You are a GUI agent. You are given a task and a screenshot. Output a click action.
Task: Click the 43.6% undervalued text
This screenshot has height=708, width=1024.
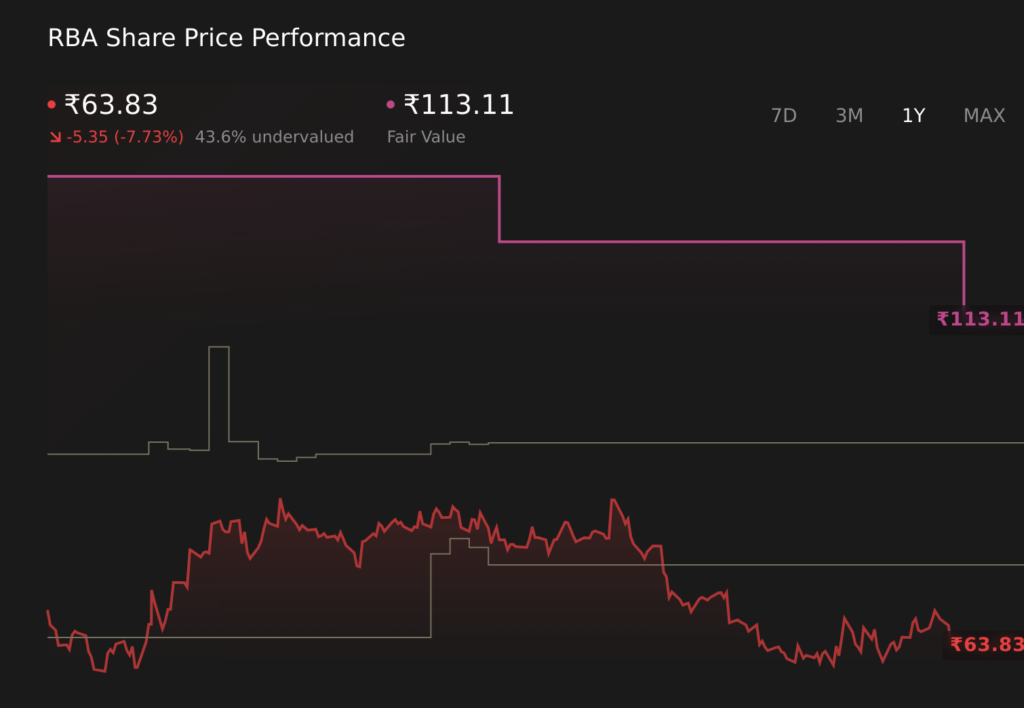point(274,137)
